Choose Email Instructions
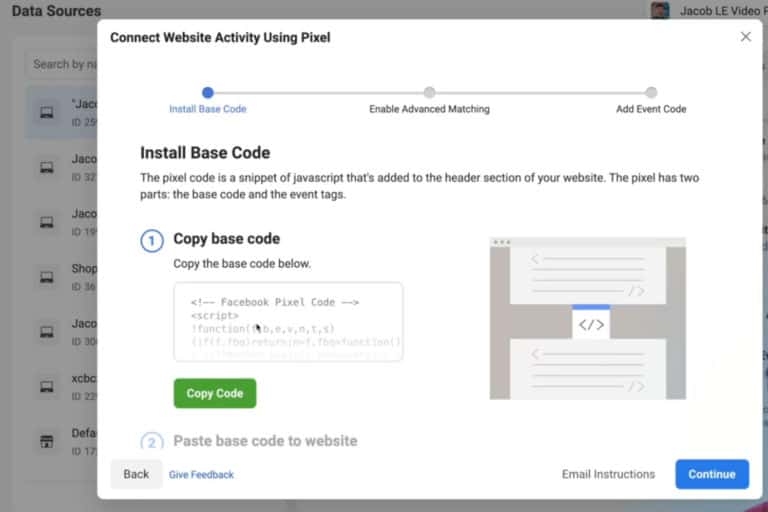Image resolution: width=768 pixels, height=512 pixels. [608, 474]
